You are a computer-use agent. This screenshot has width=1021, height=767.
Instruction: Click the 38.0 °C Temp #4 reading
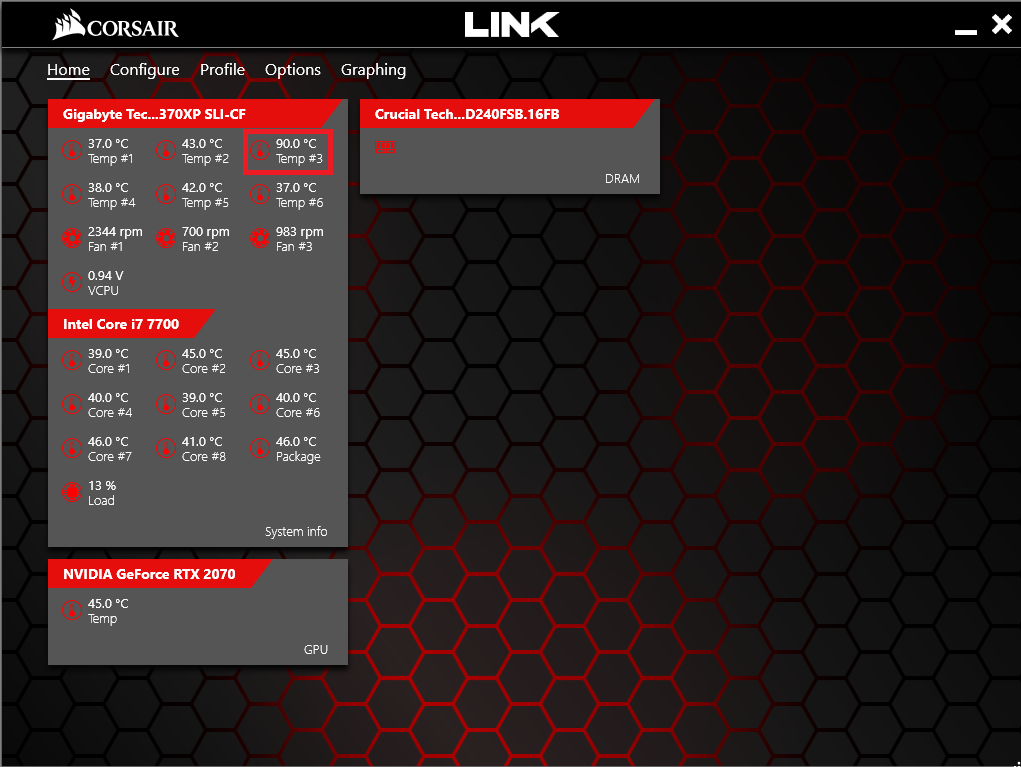[108, 188]
